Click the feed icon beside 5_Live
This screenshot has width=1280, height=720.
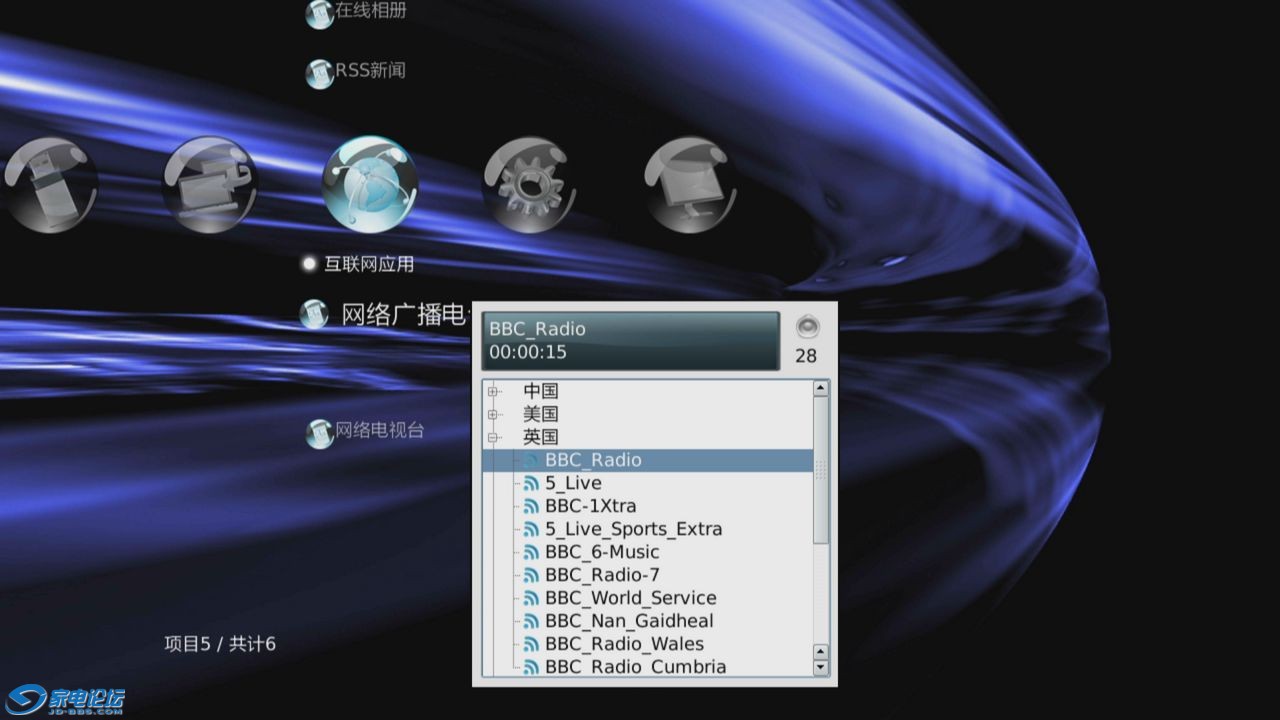(x=531, y=484)
